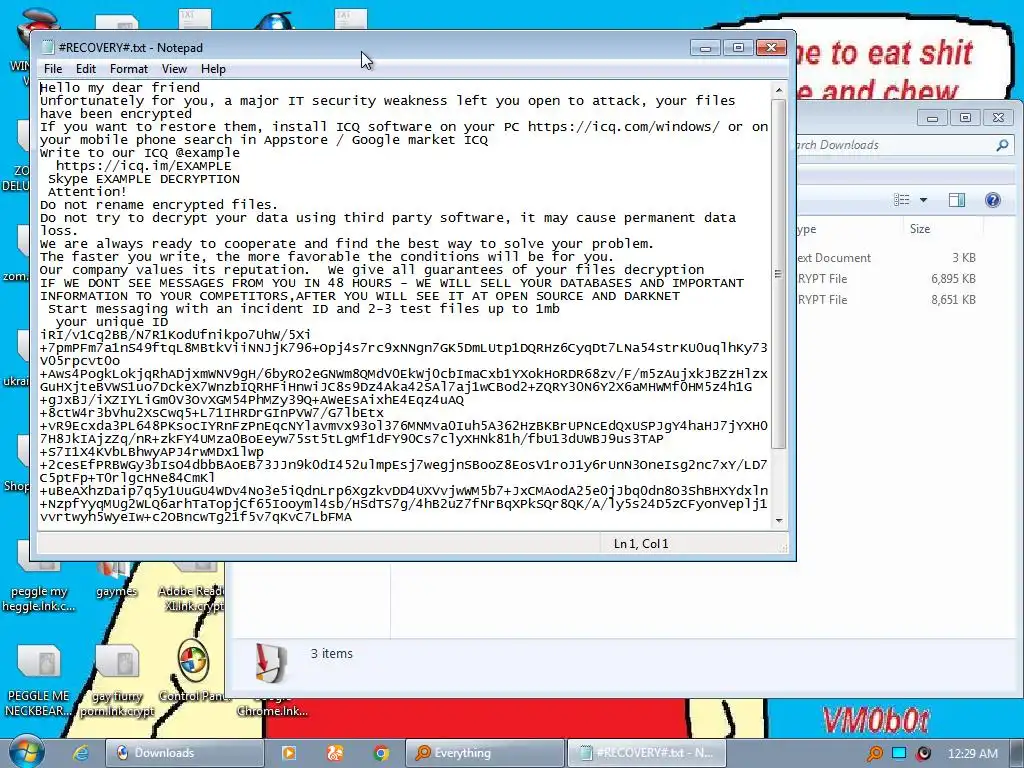Click the Downloads folder icon in Explorer details pane
Viewport: 1024px width, 768px height.
[271, 663]
